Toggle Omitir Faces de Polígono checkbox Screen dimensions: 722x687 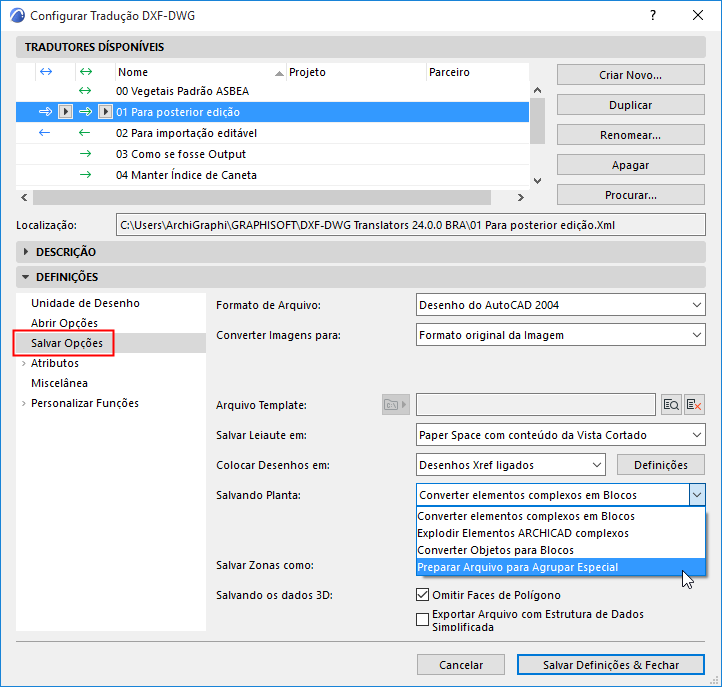(422, 594)
